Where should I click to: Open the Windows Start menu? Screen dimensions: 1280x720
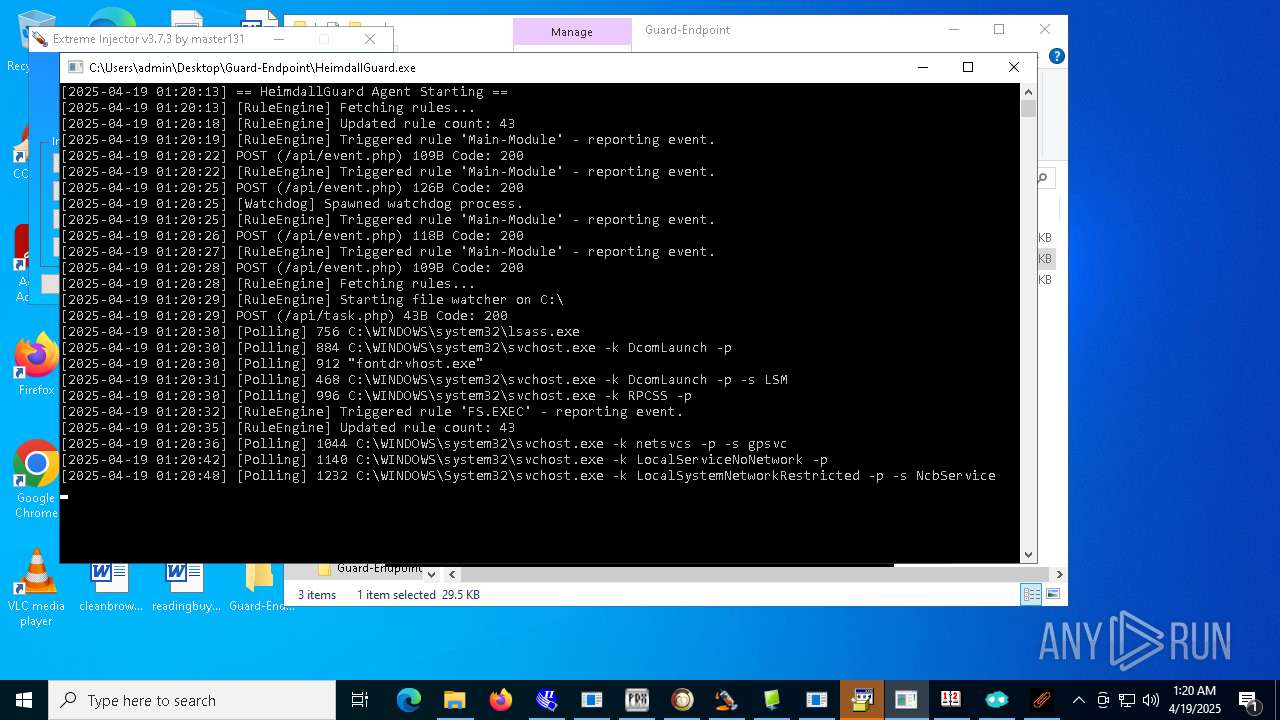(x=24, y=700)
